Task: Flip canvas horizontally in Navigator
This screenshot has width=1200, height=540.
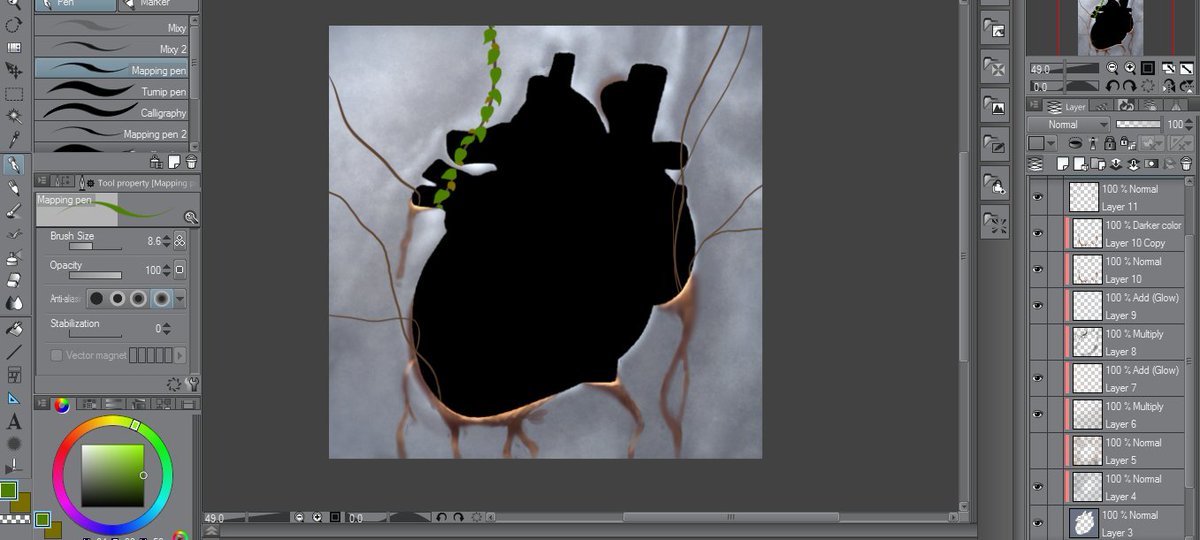Action: (1167, 86)
